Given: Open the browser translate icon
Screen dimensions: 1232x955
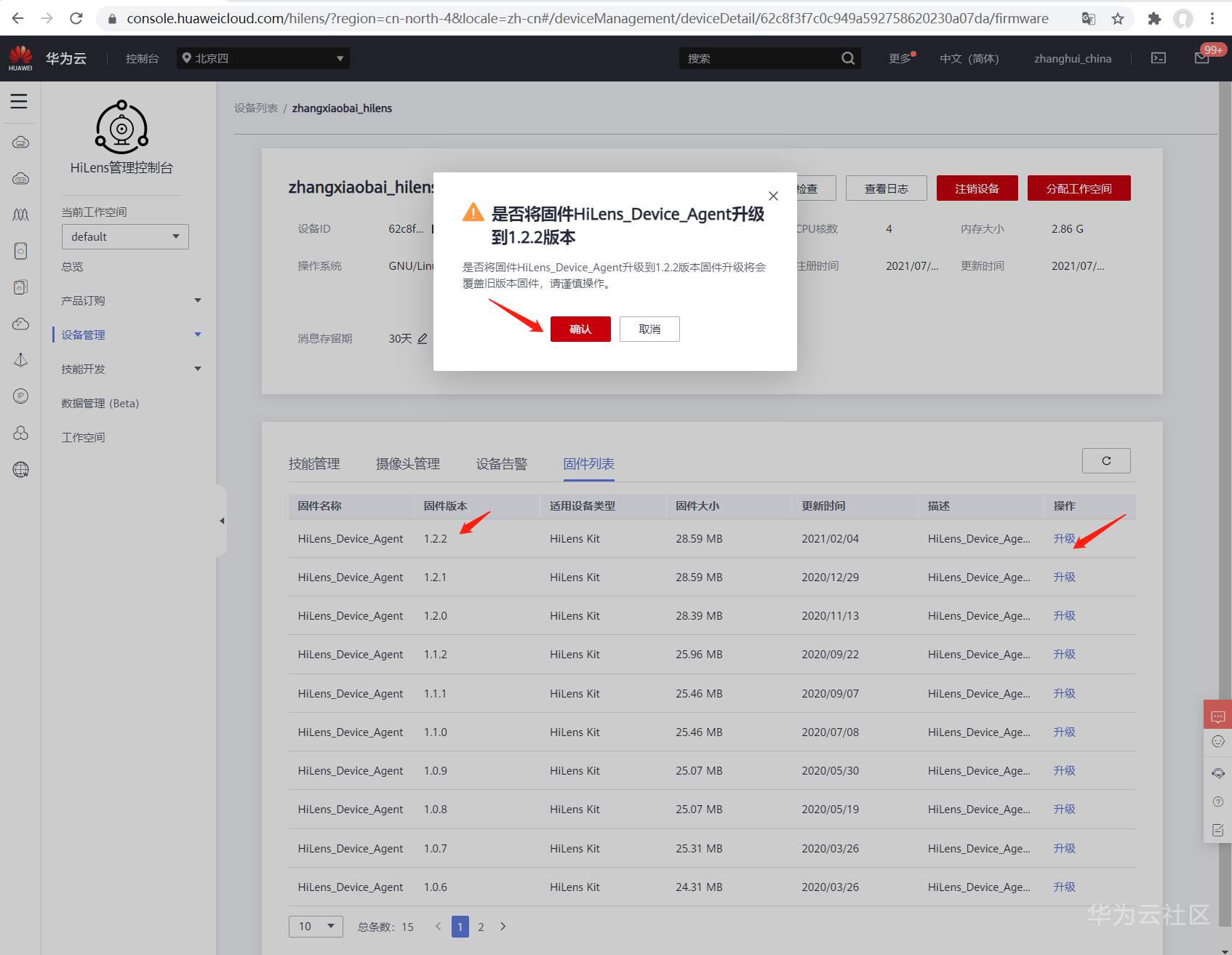Looking at the screenshot, I should pyautogui.click(x=1089, y=19).
